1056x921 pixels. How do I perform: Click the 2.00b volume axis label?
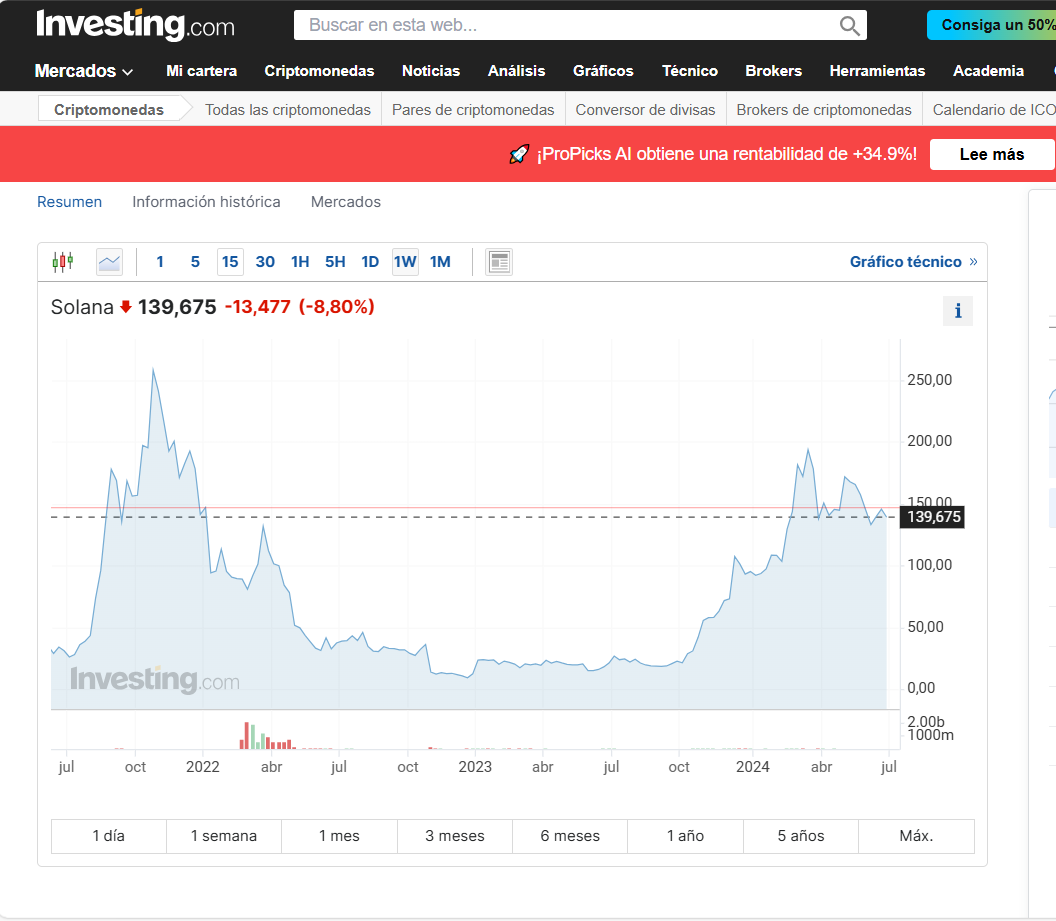click(926, 722)
